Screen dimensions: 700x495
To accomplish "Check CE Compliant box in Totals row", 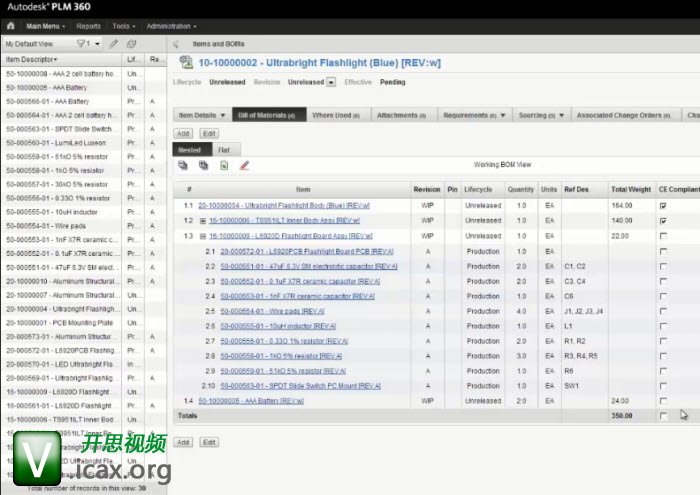I will pyautogui.click(x=663, y=416).
